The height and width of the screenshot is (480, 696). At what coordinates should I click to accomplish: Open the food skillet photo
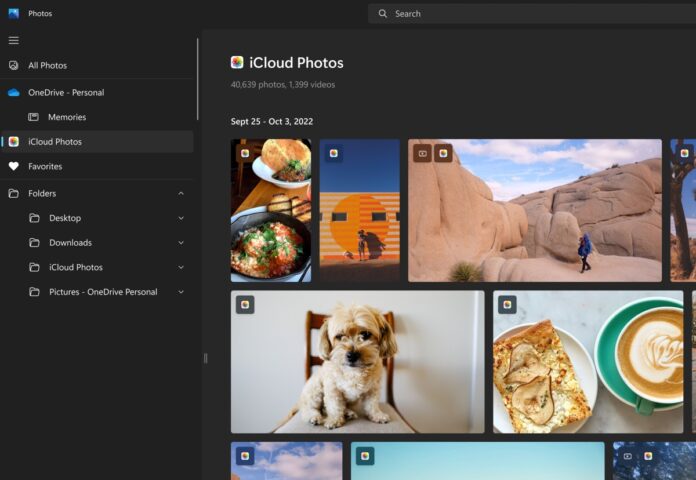pos(271,210)
